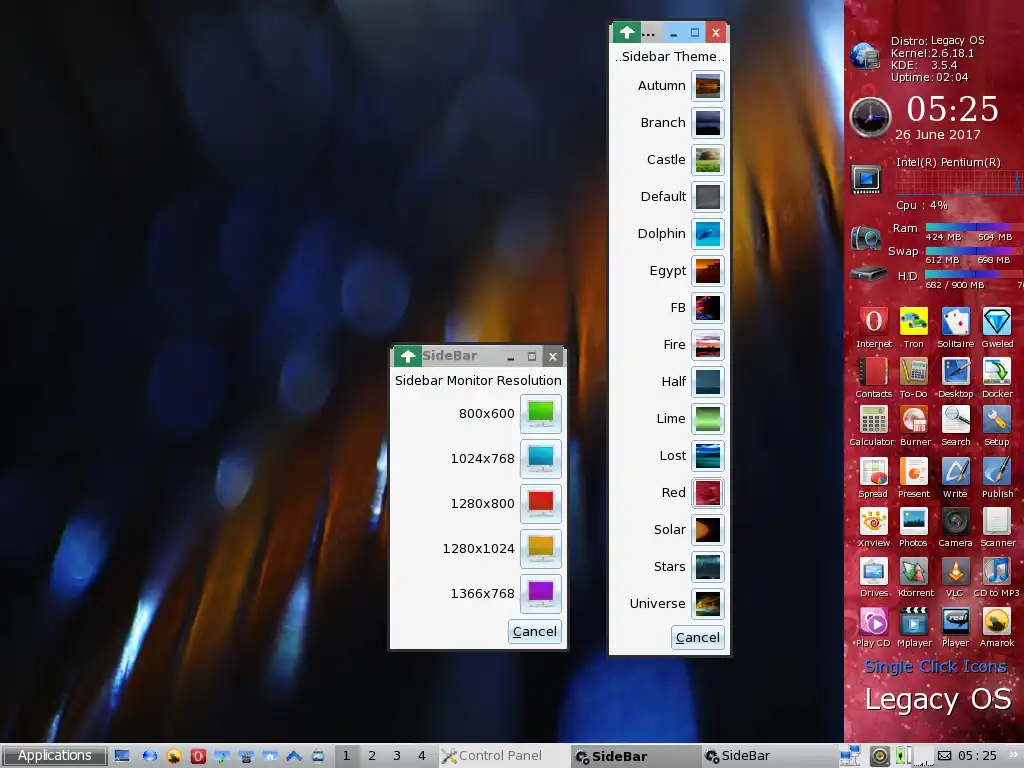
Task: Open the Applications menu in taskbar
Action: [54, 756]
